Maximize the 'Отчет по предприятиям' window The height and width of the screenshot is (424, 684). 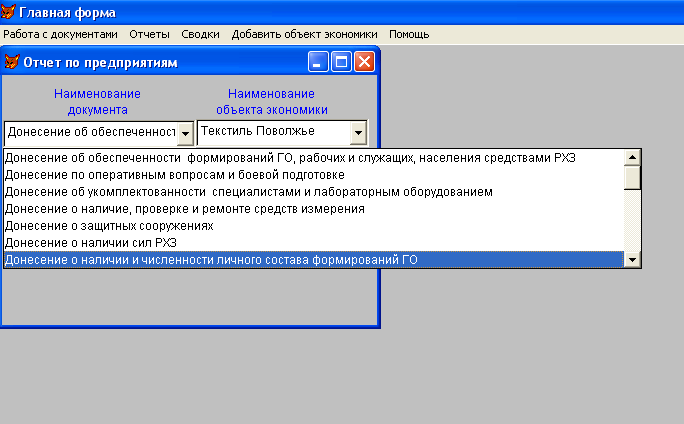point(341,62)
